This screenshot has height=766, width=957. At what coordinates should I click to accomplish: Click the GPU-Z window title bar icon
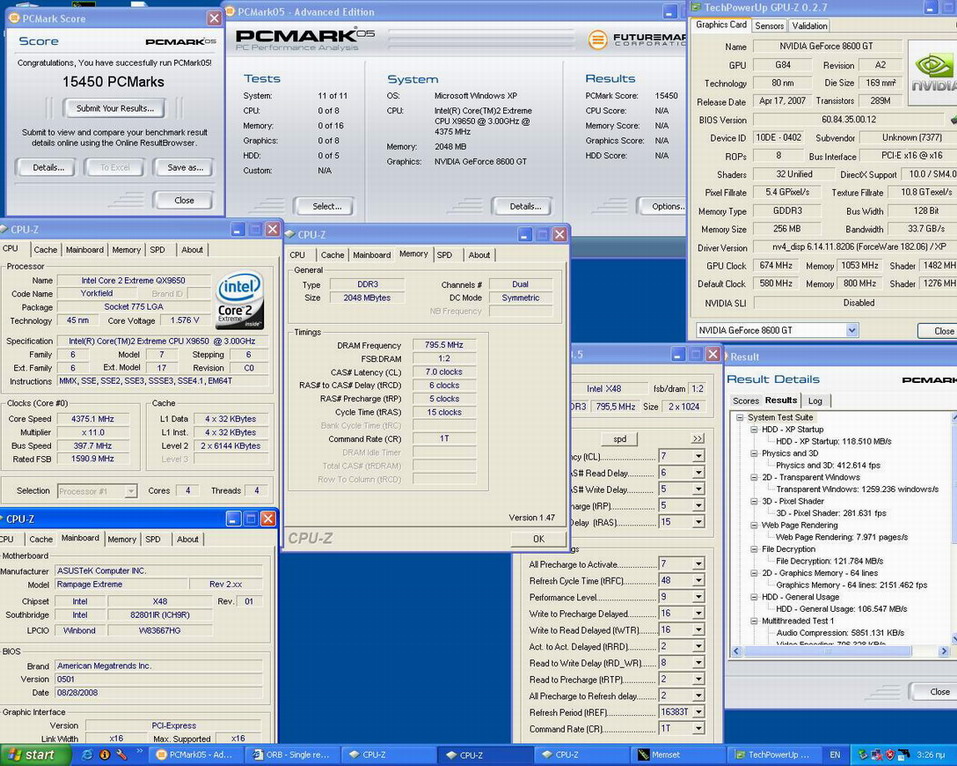tap(696, 7)
